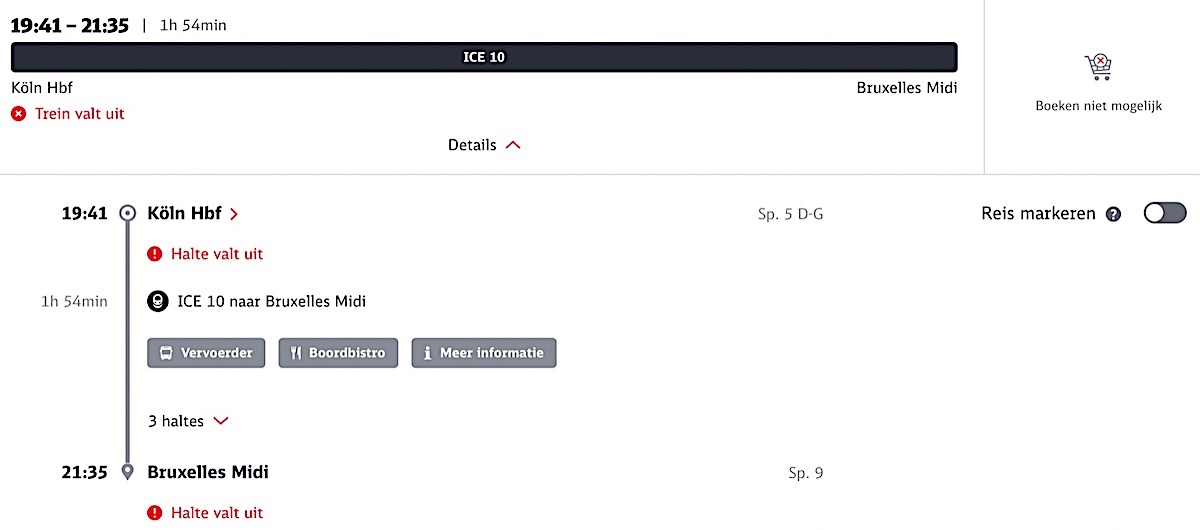Viewport: 1200px width, 530px height.
Task: Click the red warning icon under Köln Hbf
Action: (155, 254)
